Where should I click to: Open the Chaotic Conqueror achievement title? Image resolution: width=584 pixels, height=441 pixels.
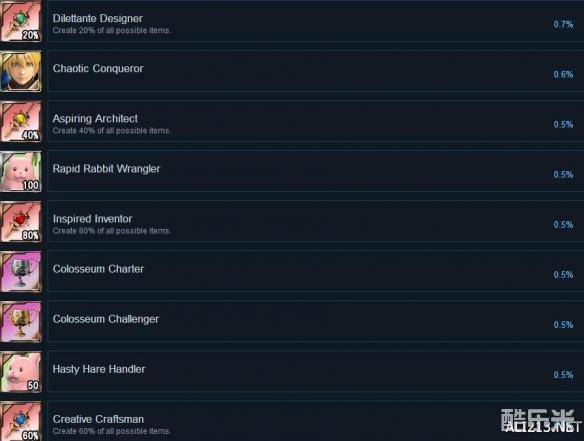[x=98, y=69]
